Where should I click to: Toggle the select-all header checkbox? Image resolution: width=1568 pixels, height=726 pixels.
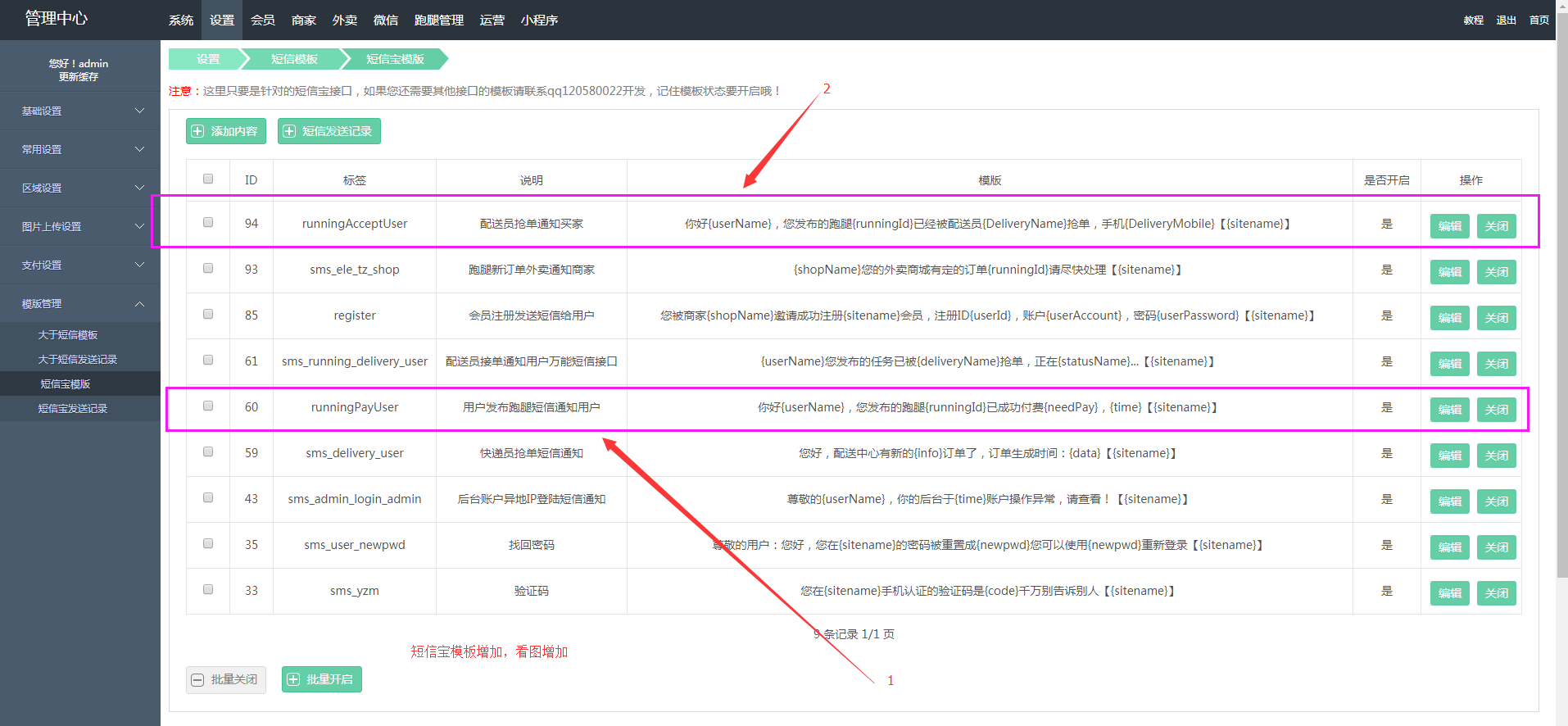pos(208,179)
